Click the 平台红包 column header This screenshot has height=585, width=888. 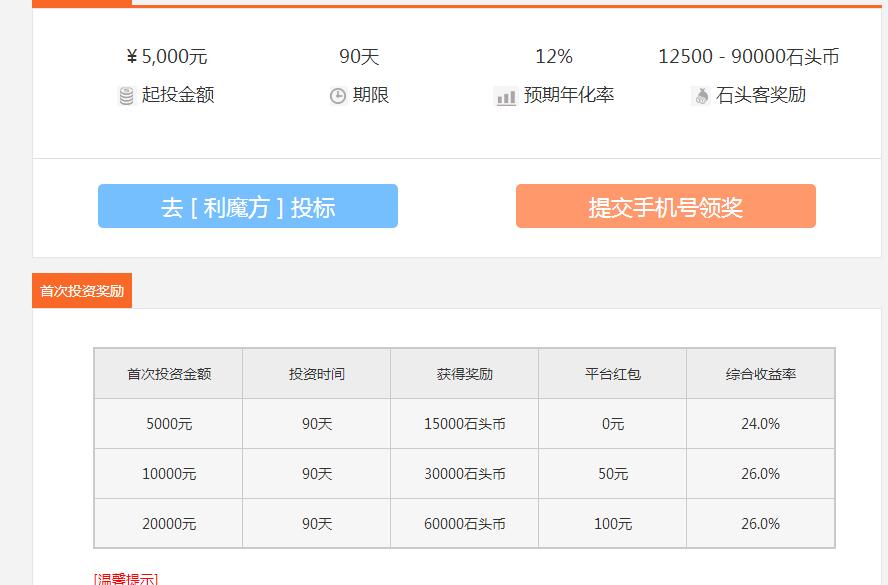(x=613, y=374)
